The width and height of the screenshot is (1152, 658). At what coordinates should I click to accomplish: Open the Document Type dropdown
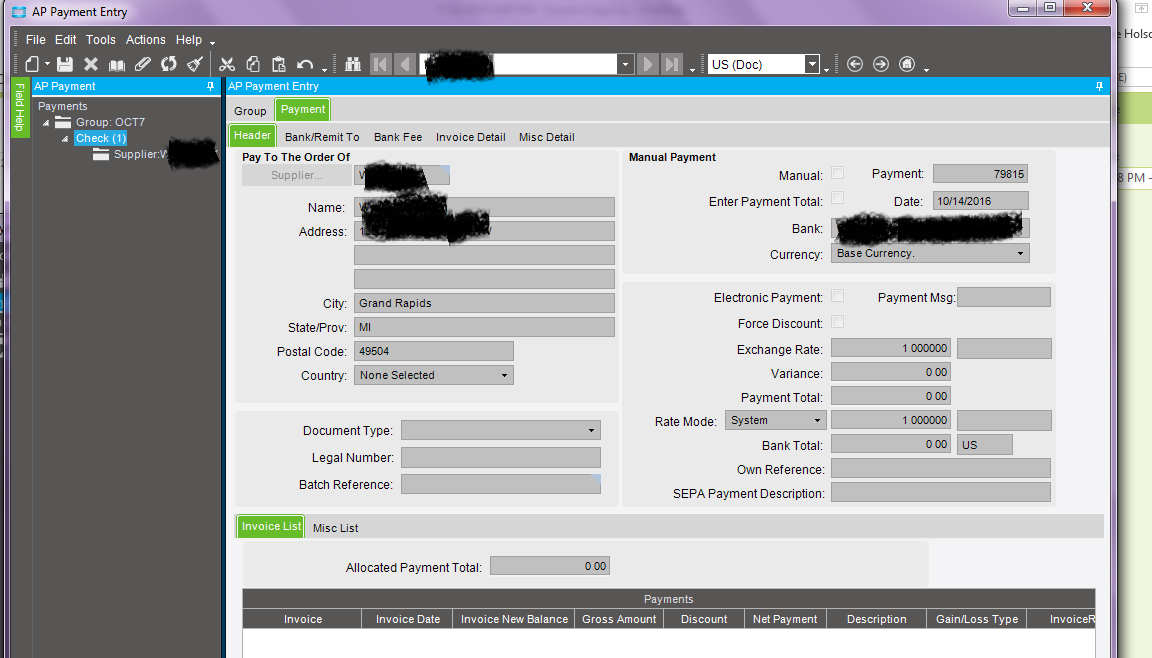click(591, 430)
